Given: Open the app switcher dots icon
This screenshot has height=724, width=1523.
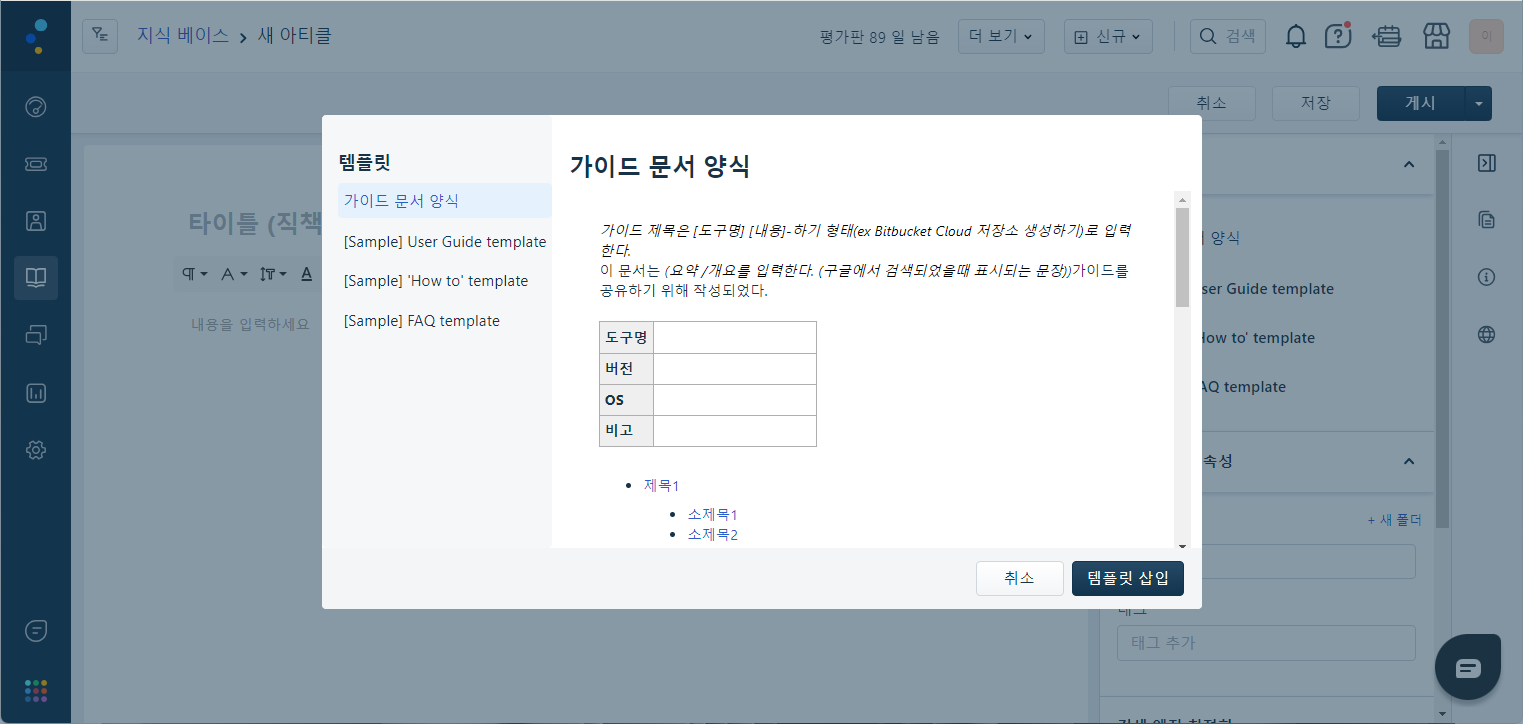Looking at the screenshot, I should [x=36, y=690].
